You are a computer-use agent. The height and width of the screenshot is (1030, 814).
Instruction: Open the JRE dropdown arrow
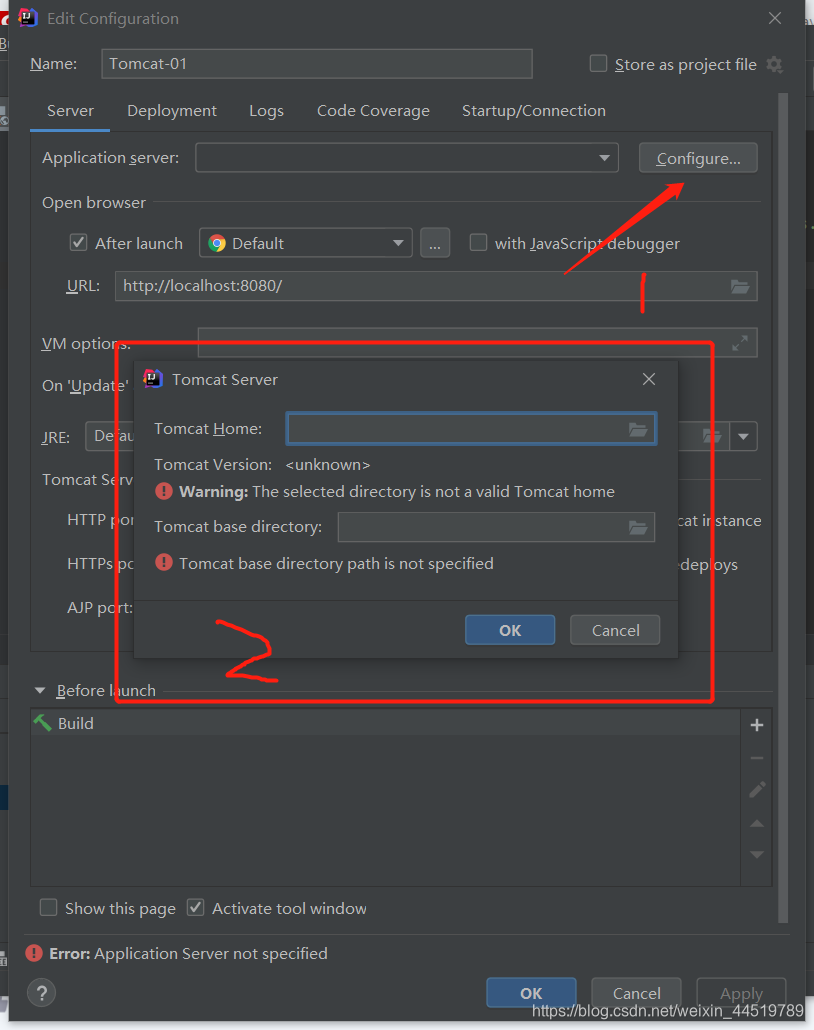point(743,437)
